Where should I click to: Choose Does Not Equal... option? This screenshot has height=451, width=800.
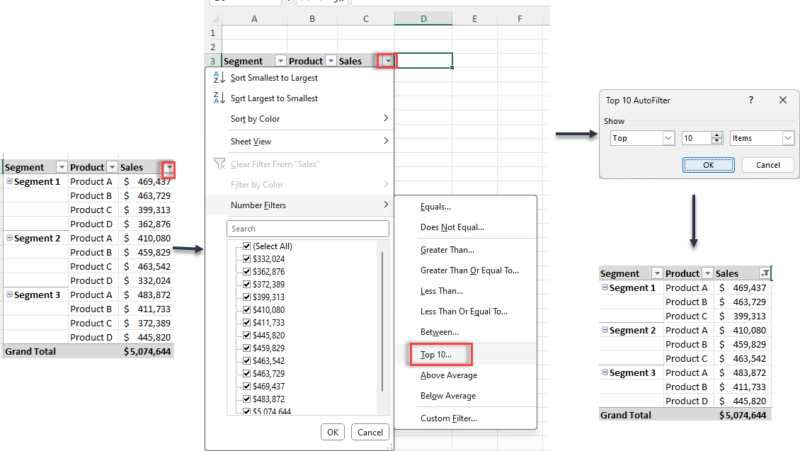452,227
